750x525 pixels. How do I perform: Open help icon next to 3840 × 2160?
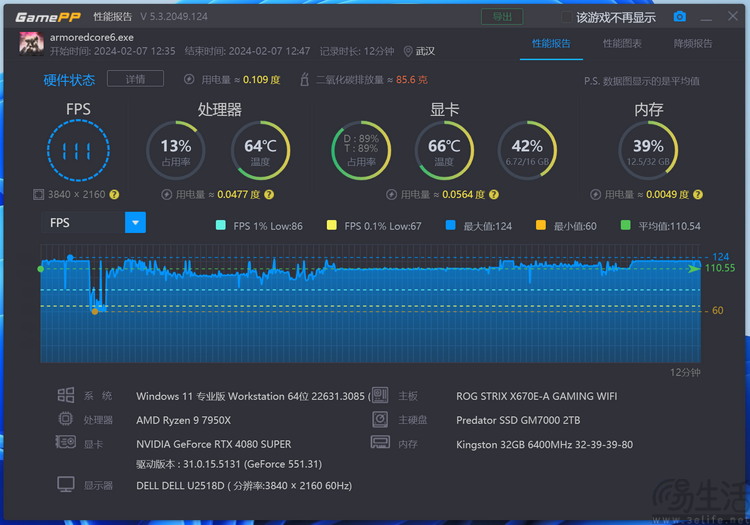(x=114, y=195)
